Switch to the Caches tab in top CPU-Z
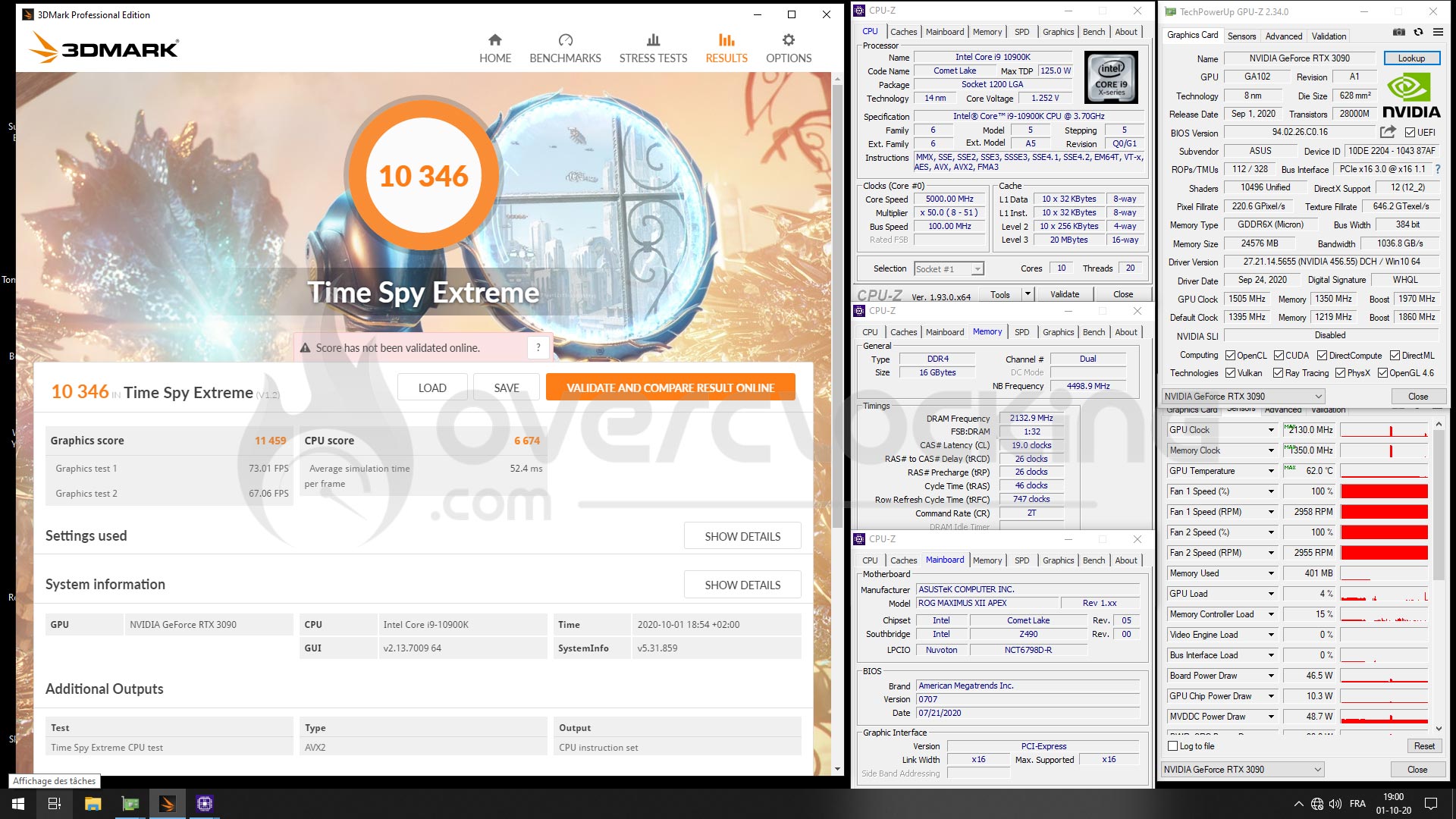 click(903, 32)
